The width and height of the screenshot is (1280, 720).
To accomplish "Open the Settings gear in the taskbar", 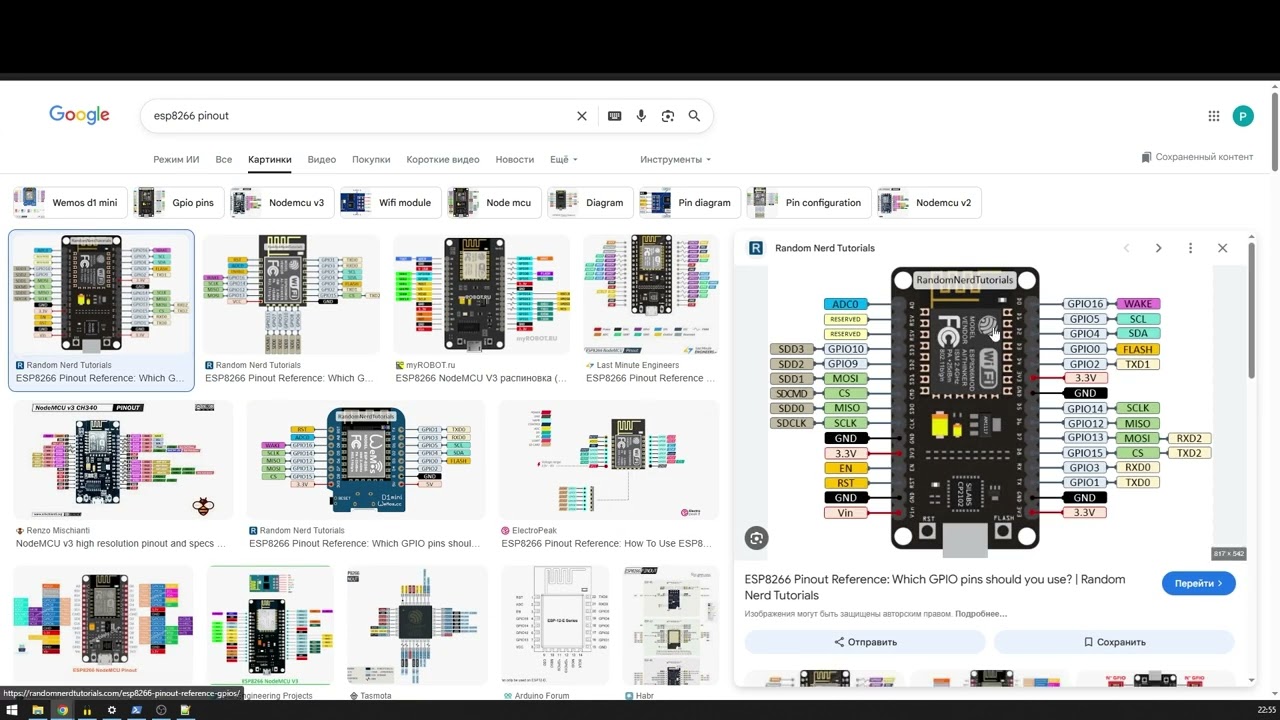I will tap(112, 710).
